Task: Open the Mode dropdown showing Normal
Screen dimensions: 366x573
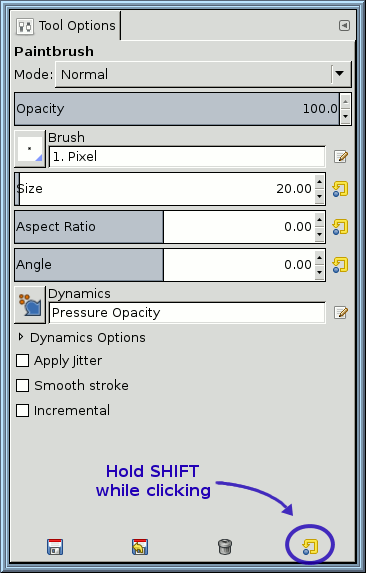Action: 203,75
